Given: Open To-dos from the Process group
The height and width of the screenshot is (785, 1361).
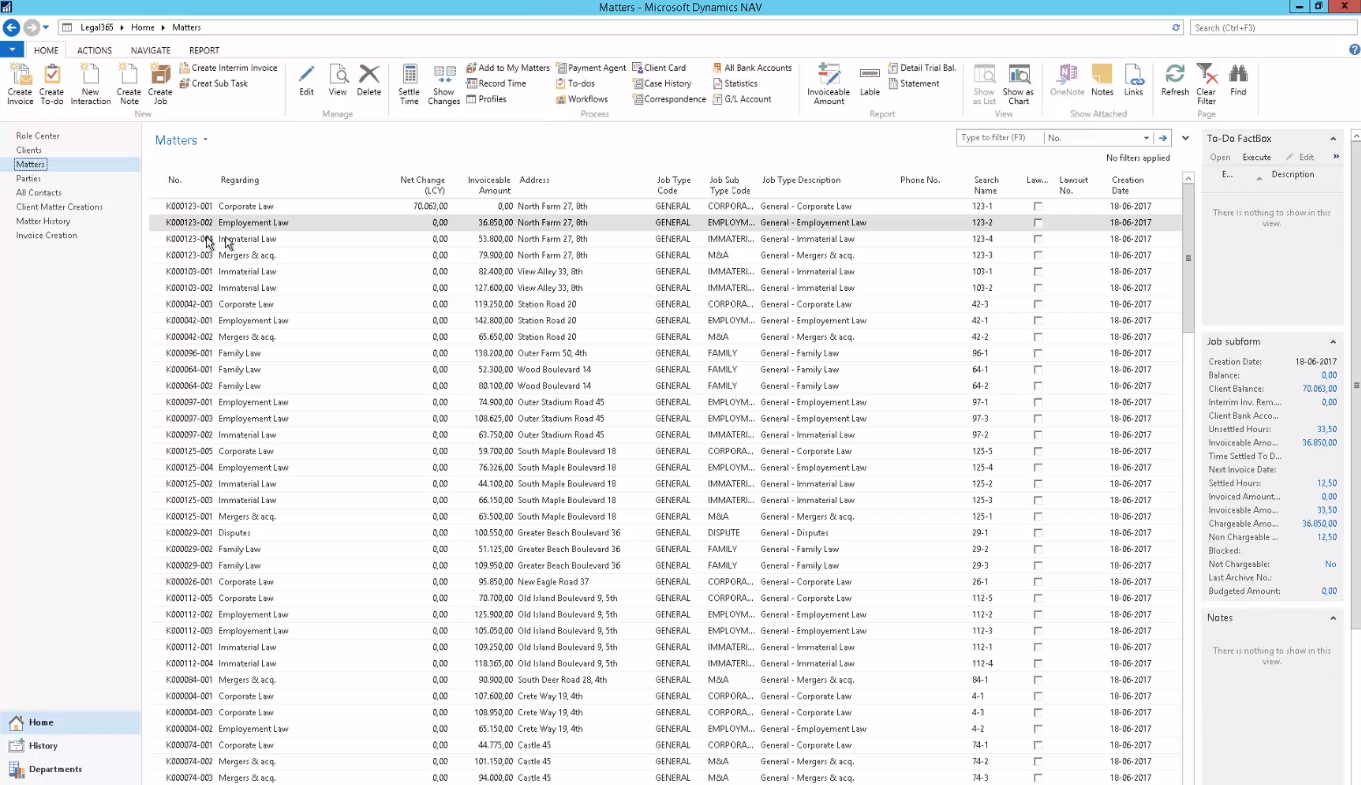Looking at the screenshot, I should [575, 84].
